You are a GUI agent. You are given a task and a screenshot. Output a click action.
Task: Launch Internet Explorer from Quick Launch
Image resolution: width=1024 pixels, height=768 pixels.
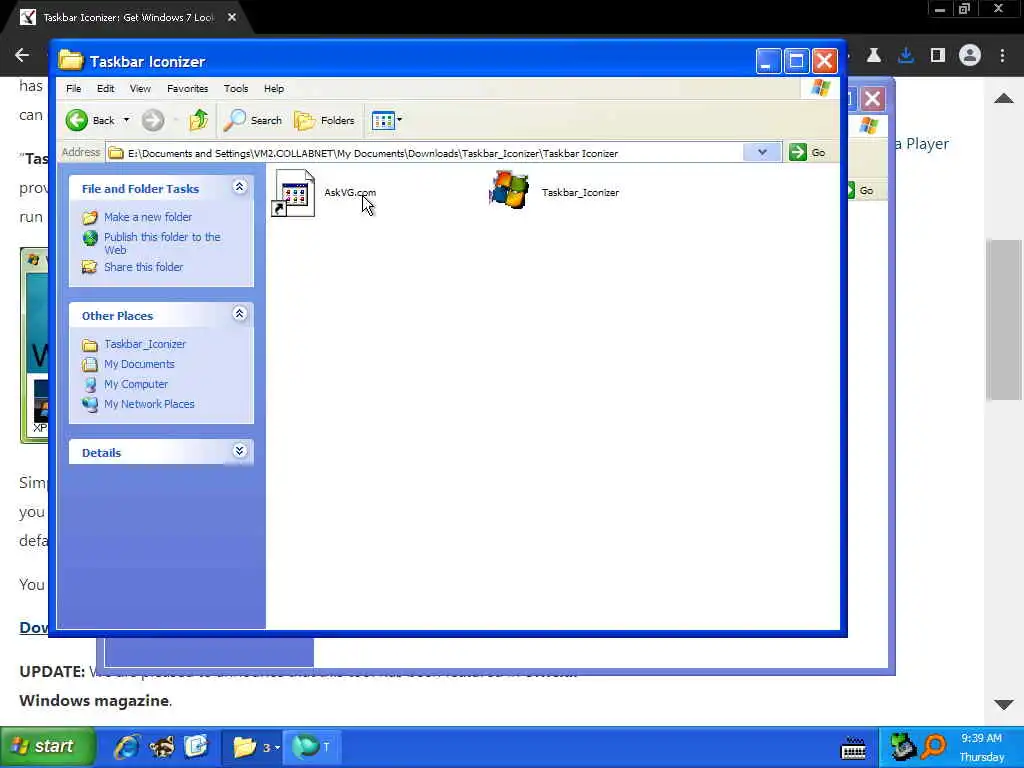click(x=127, y=746)
